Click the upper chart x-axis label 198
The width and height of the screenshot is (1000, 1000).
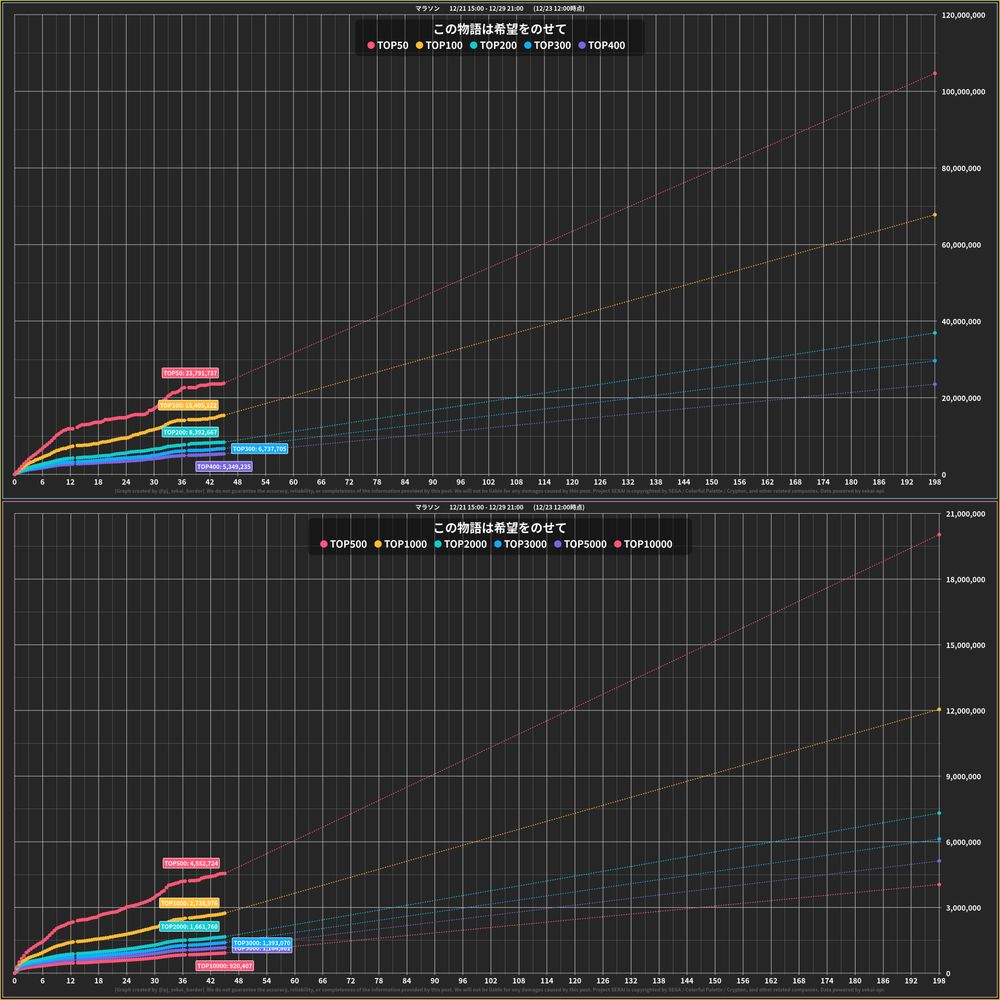tap(935, 482)
